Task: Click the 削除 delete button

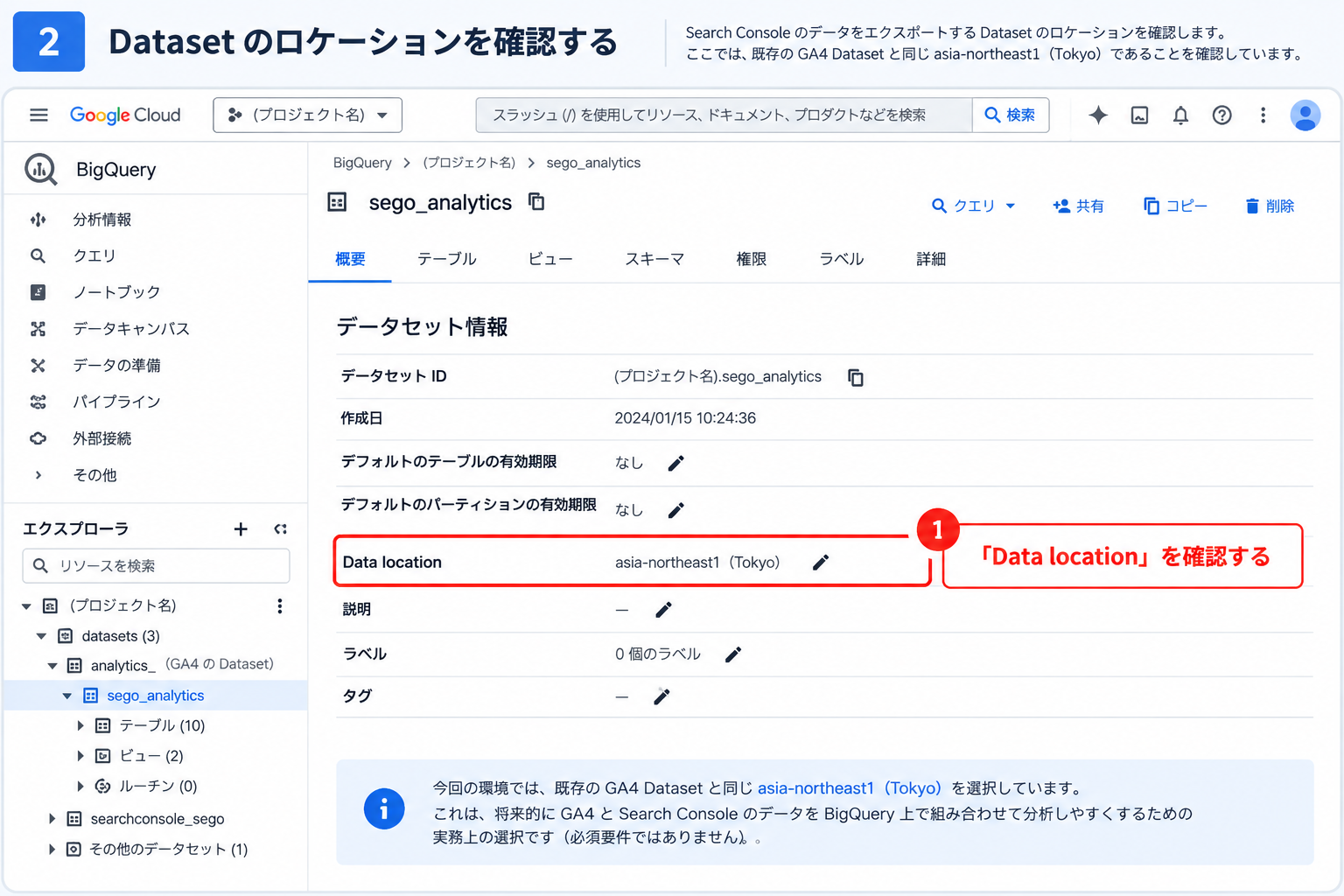Action: pyautogui.click(x=1270, y=206)
